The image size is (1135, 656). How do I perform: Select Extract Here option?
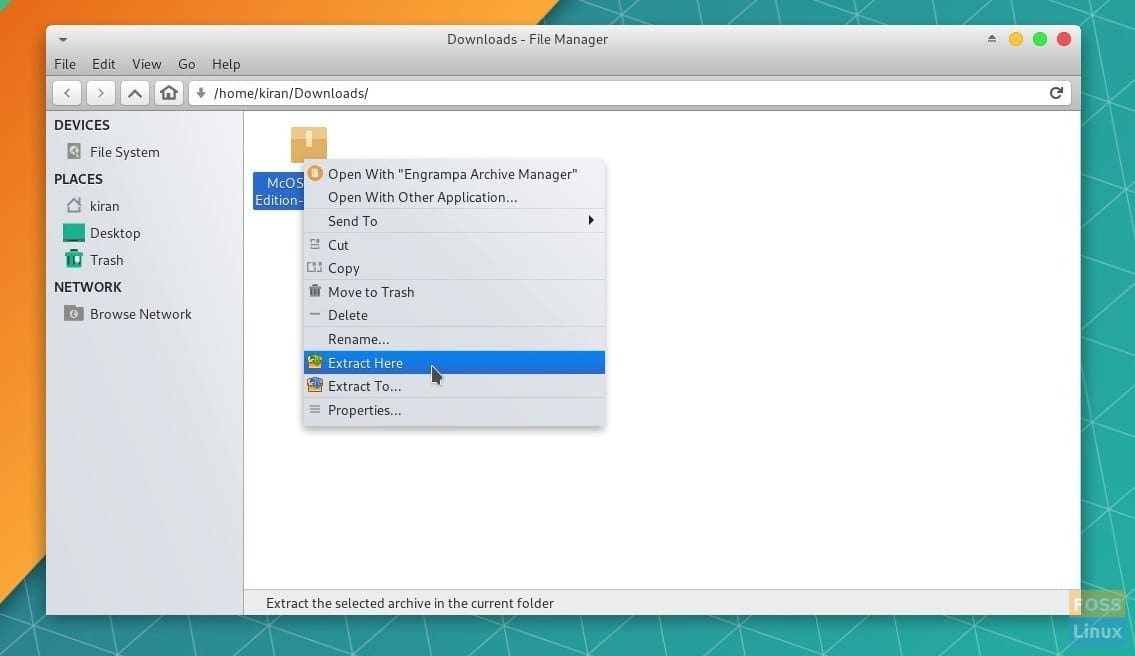[454, 363]
